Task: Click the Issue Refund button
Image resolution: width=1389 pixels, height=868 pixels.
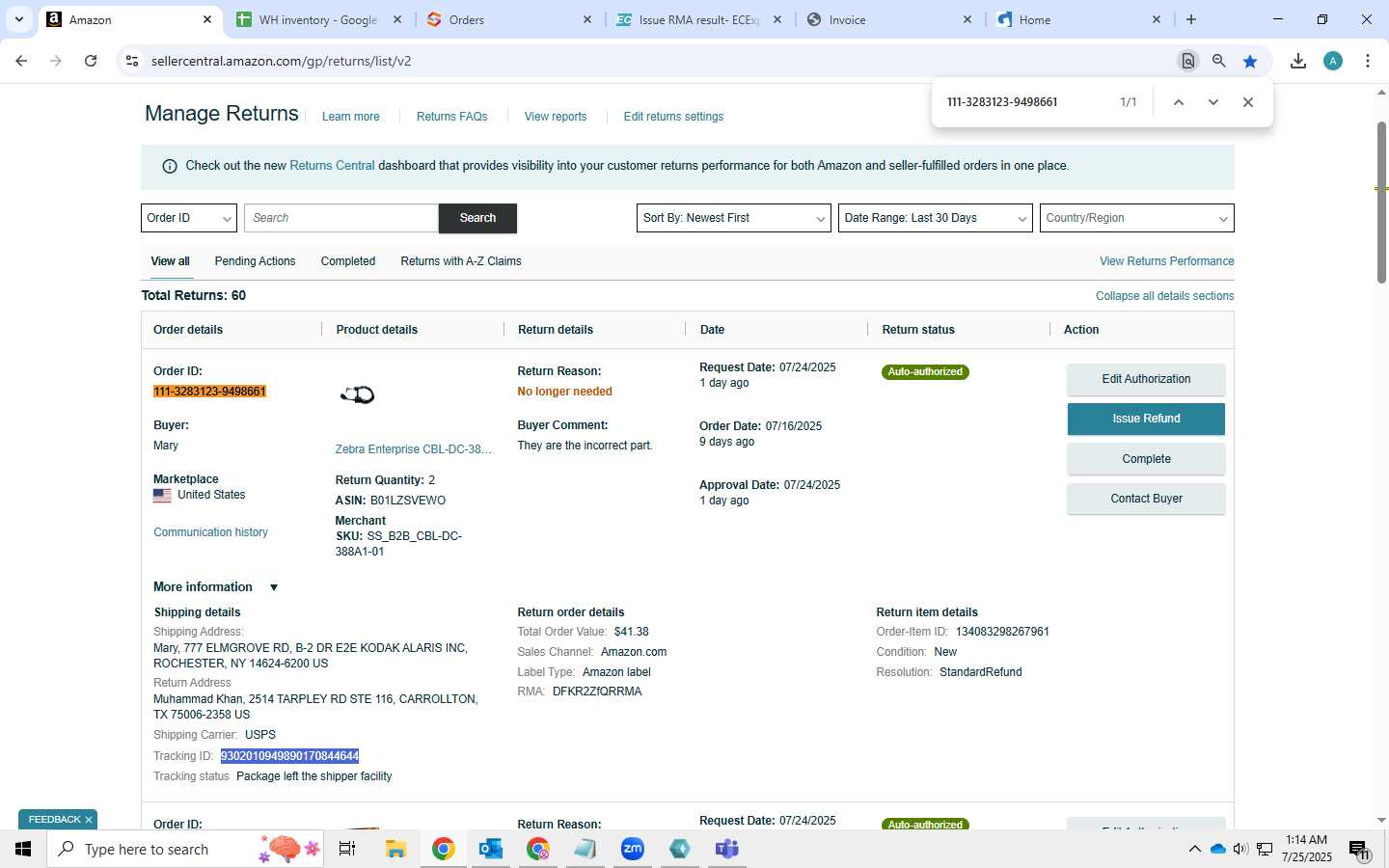Action: click(1146, 419)
